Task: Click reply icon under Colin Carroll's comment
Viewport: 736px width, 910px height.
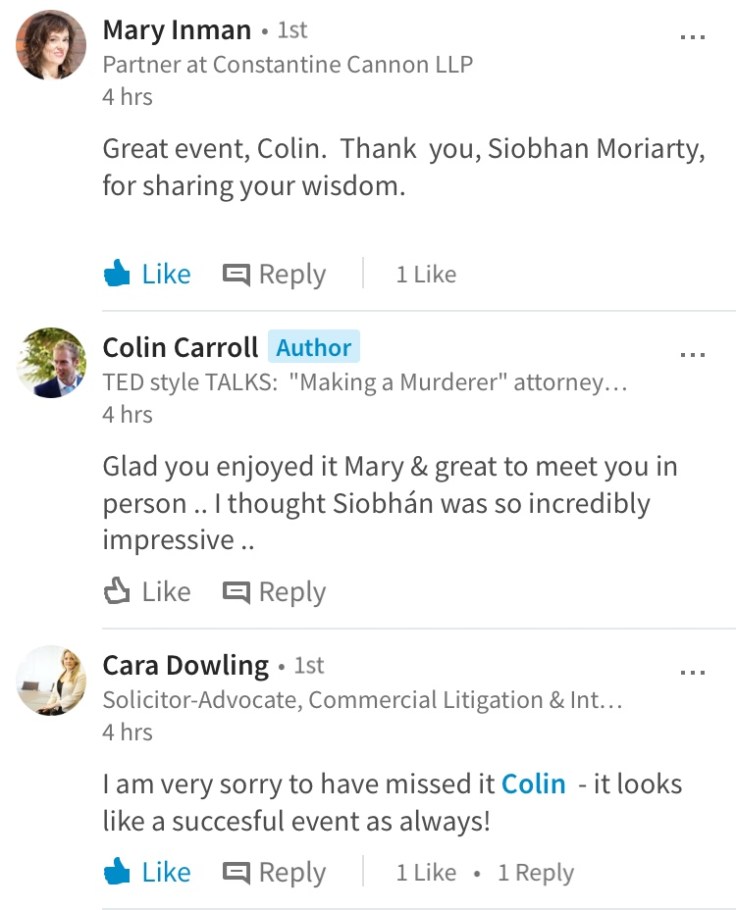Action: [236, 592]
